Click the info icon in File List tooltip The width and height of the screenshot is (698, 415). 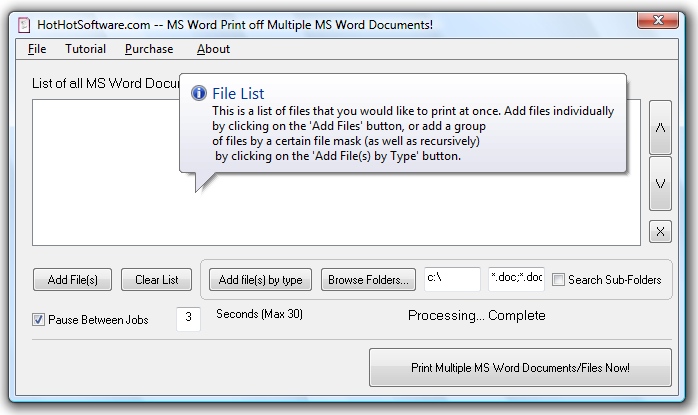(199, 93)
